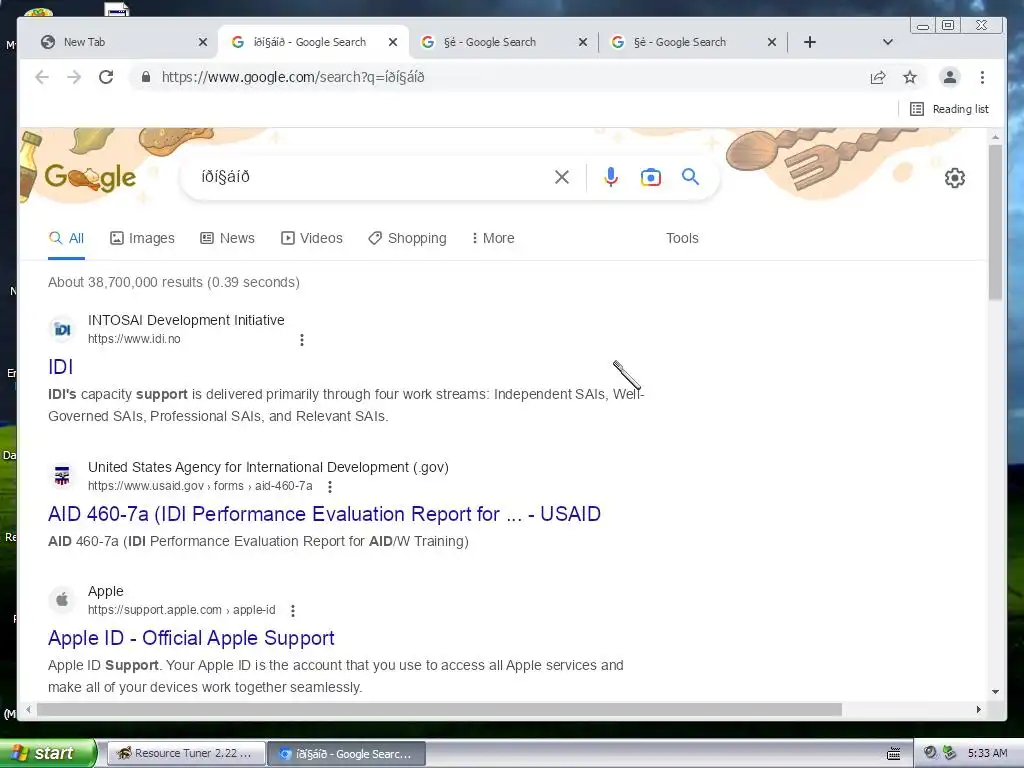Clear the search box with X
Image resolution: width=1024 pixels, height=768 pixels.
click(562, 177)
